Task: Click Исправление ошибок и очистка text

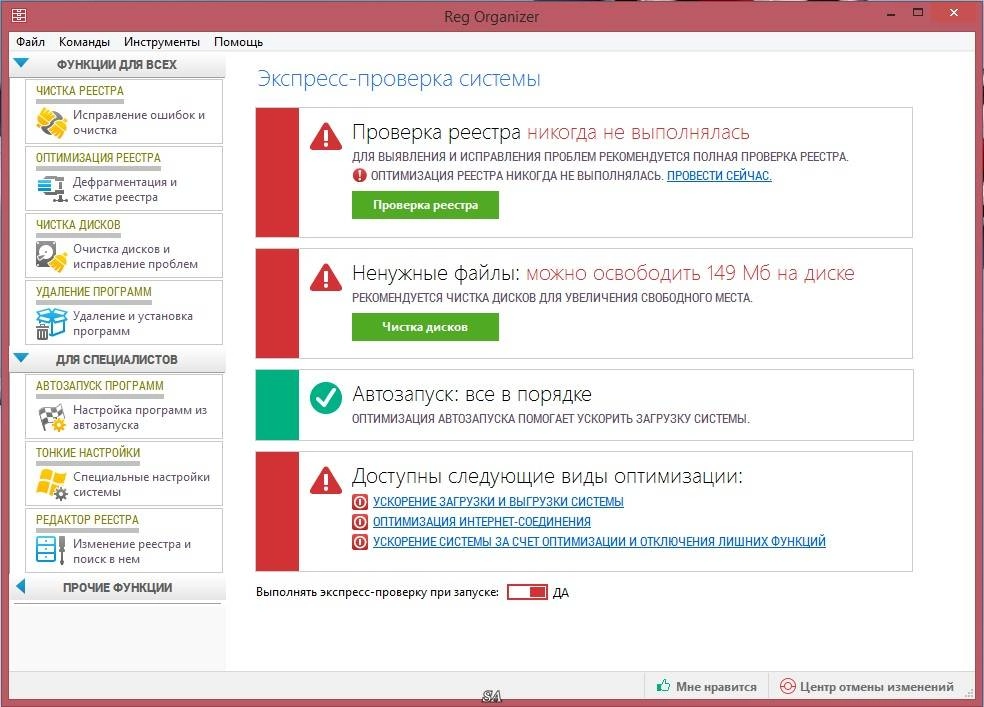Action: 139,122
